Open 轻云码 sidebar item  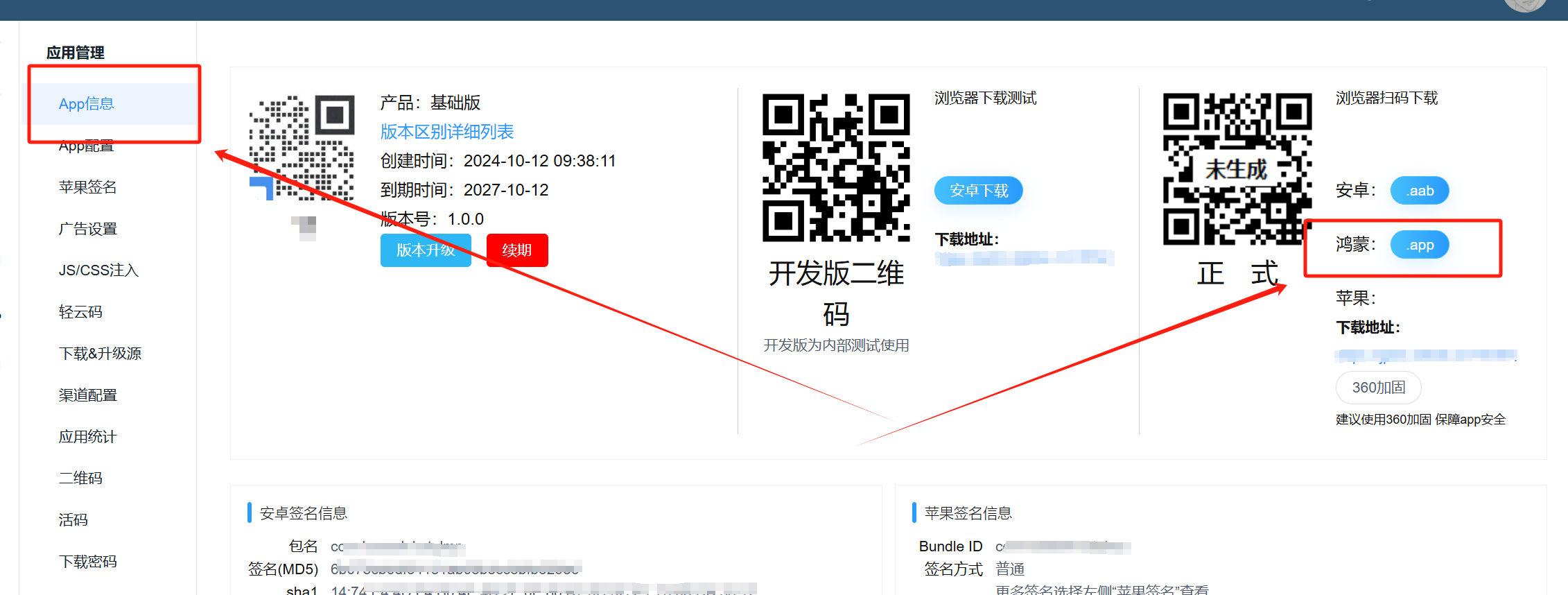80,312
